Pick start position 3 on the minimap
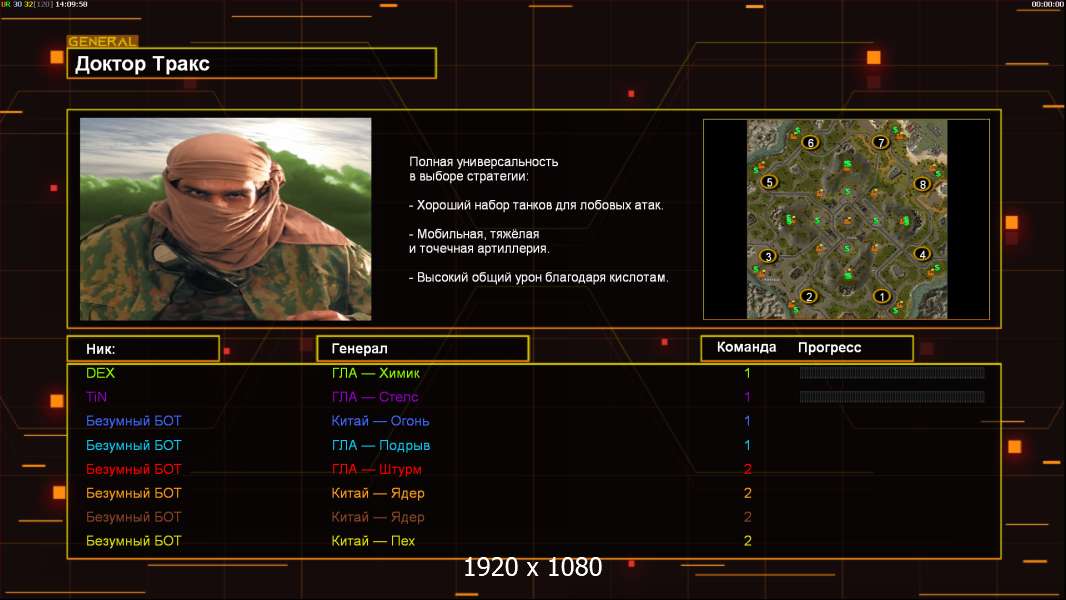Image resolution: width=1066 pixels, height=600 pixels. (x=768, y=256)
